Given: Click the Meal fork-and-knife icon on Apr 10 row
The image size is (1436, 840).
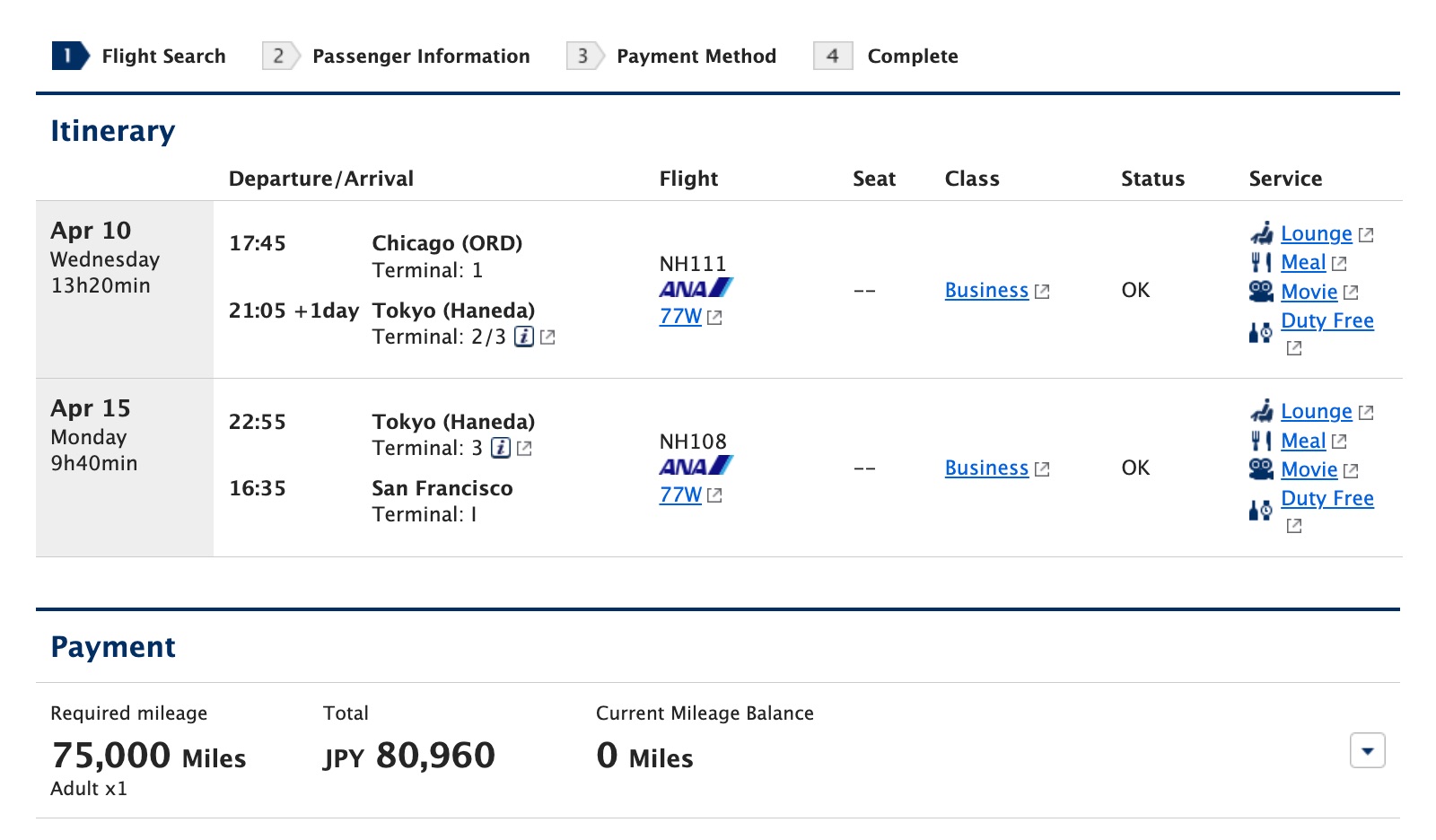Looking at the screenshot, I should click(1262, 262).
